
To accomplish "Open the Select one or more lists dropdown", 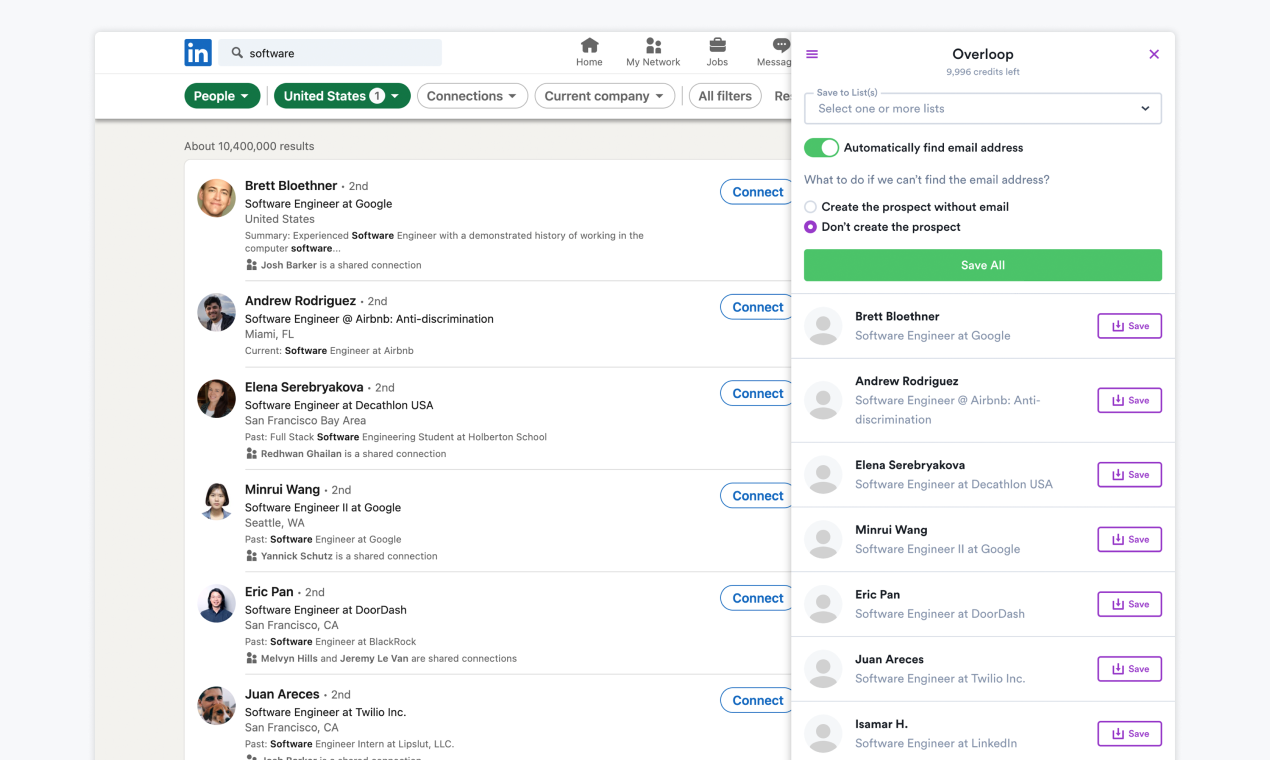I will (982, 108).
